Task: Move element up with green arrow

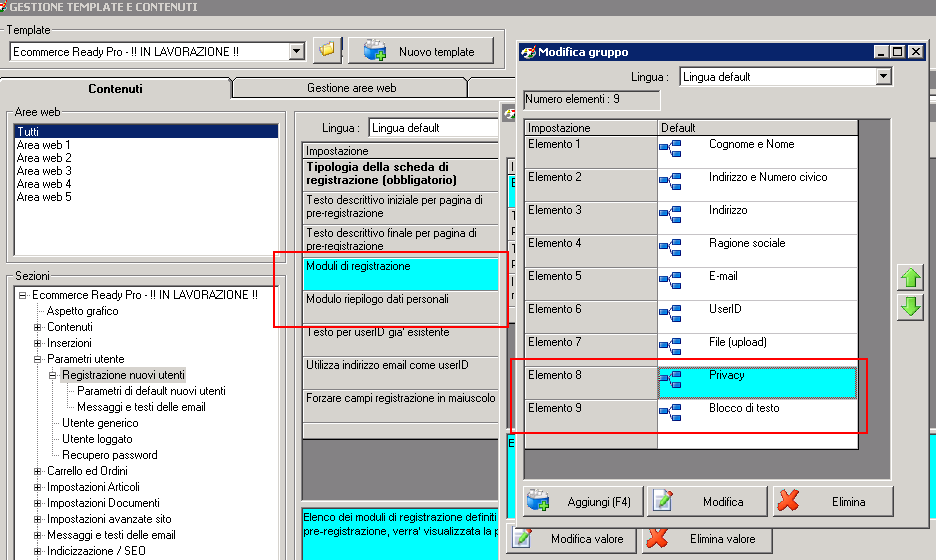Action: 910,278
